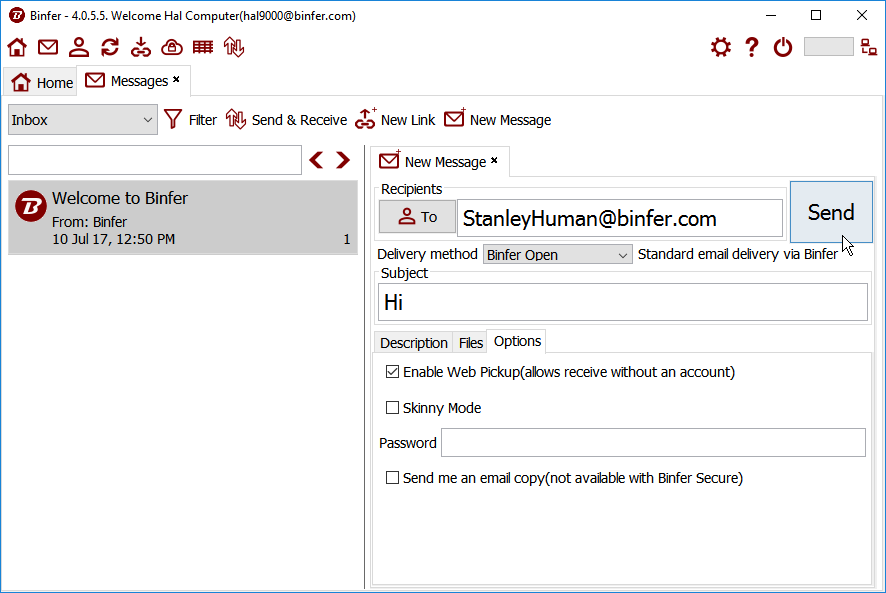The width and height of the screenshot is (886, 593).
Task: Click the gray status box in toolbar
Action: [828, 47]
